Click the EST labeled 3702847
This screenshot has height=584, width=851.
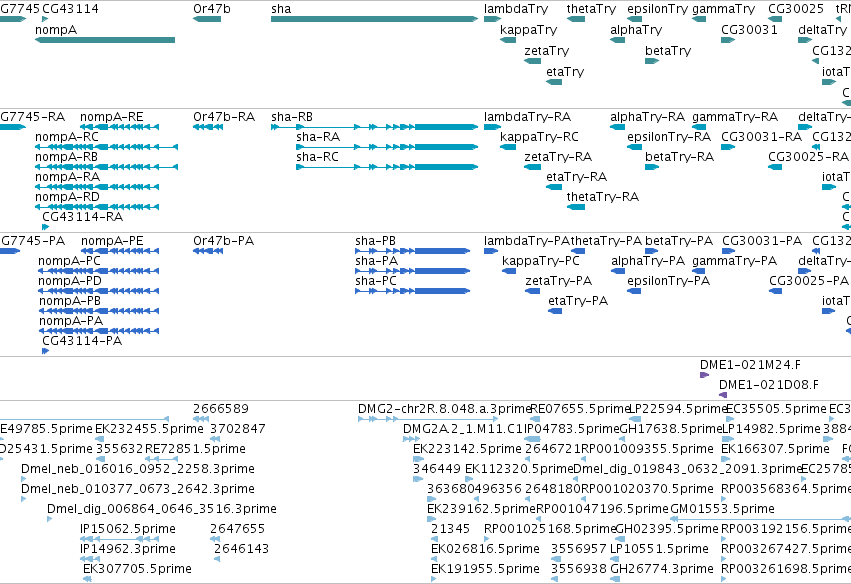click(238, 429)
